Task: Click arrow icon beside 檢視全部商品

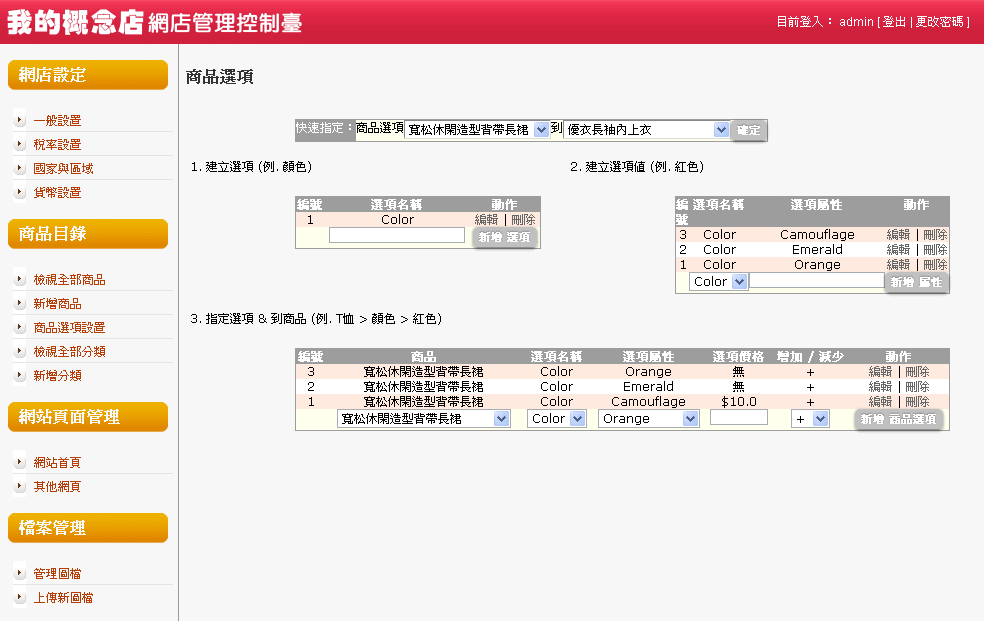Action: [x=20, y=280]
